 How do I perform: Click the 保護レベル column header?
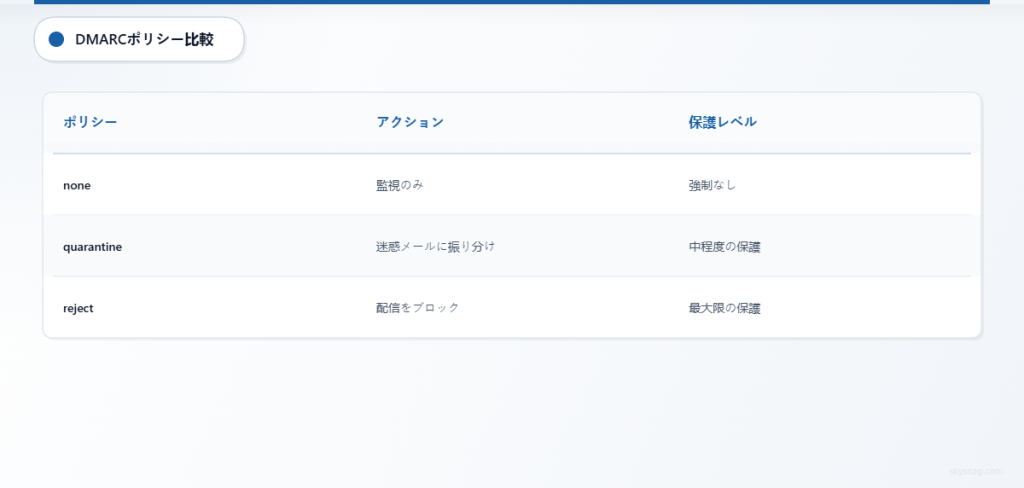point(722,122)
